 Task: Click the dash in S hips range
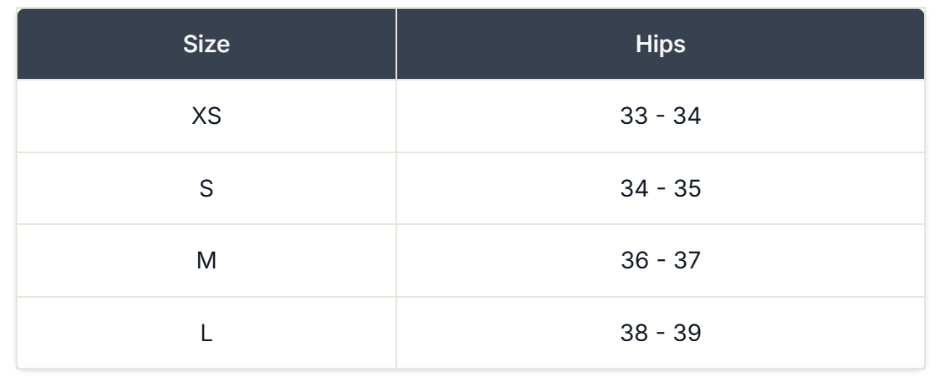coord(661,190)
